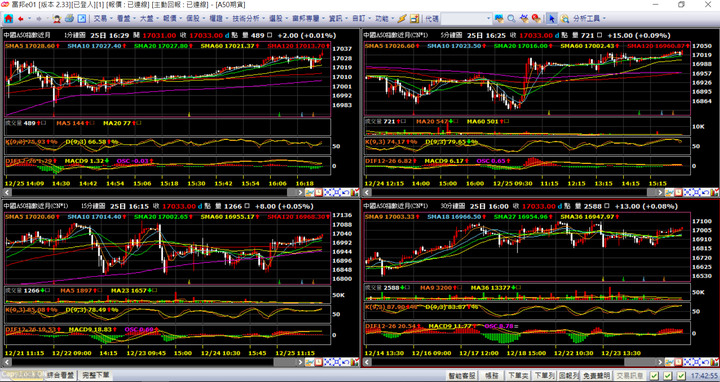Click the handshake icon next to code box
This screenshot has width=720, height=382.
(x=499, y=19)
